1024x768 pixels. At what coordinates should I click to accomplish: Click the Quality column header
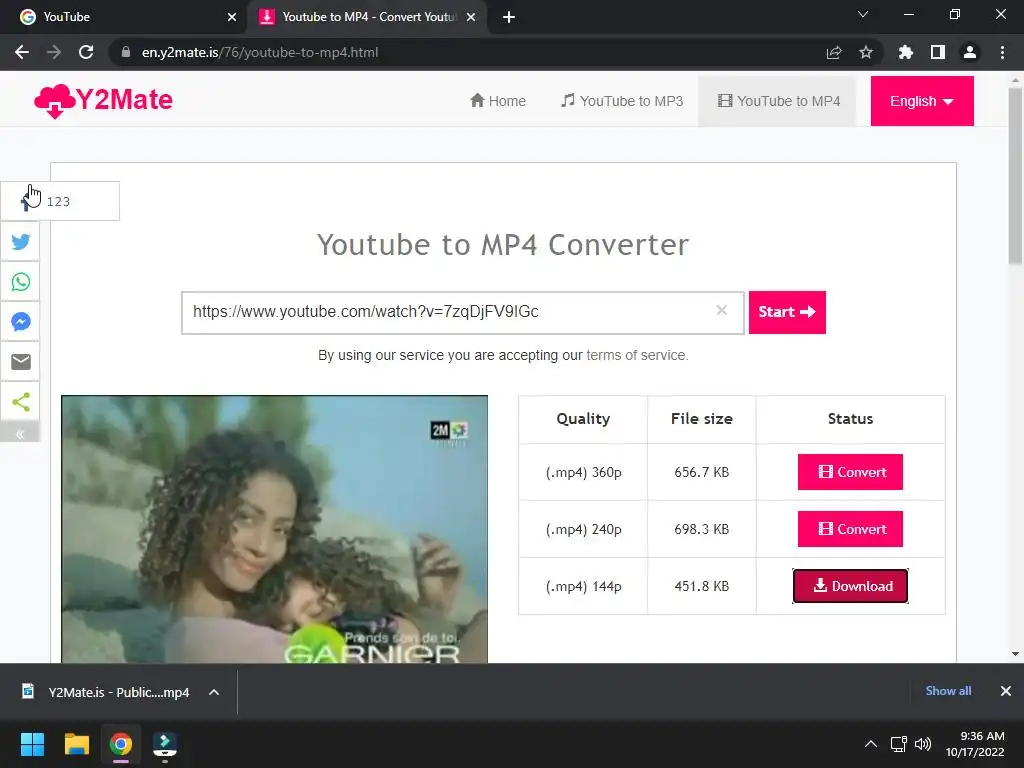click(x=583, y=419)
